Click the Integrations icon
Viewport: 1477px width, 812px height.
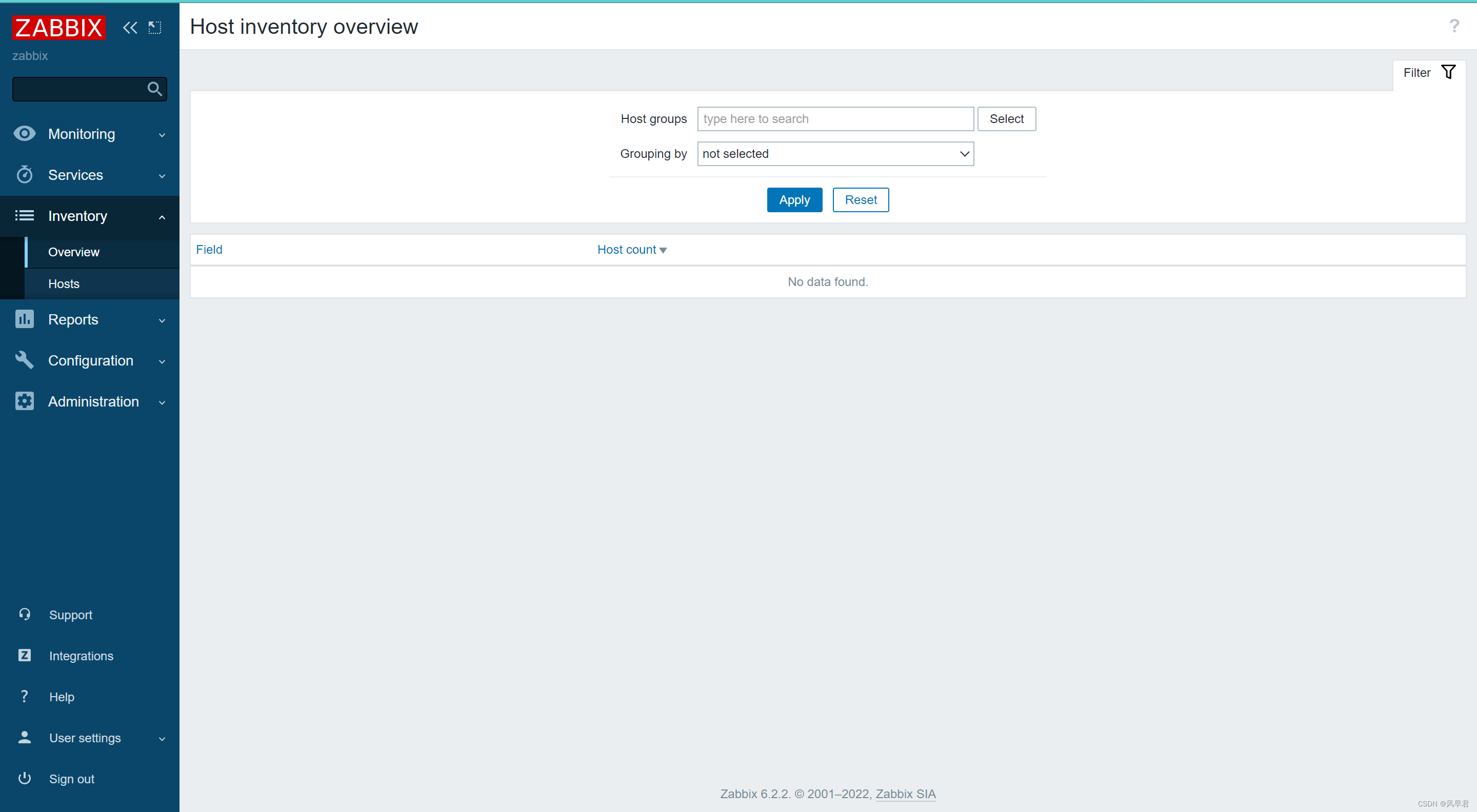tap(24, 655)
